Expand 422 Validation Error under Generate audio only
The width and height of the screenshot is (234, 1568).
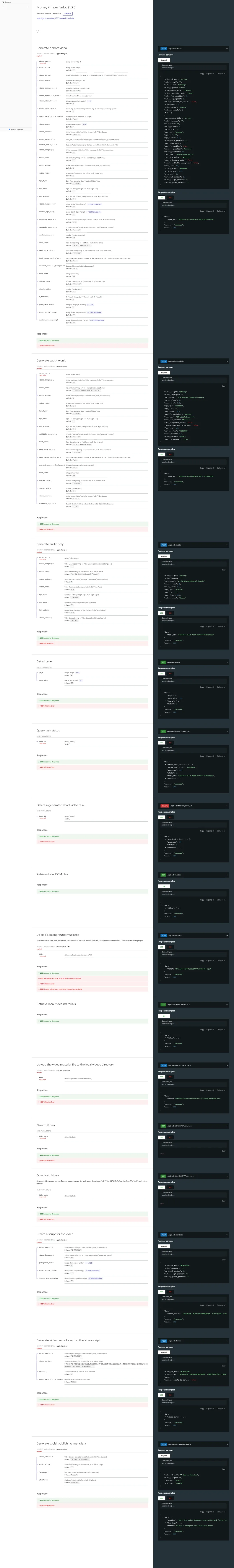click(92, 643)
